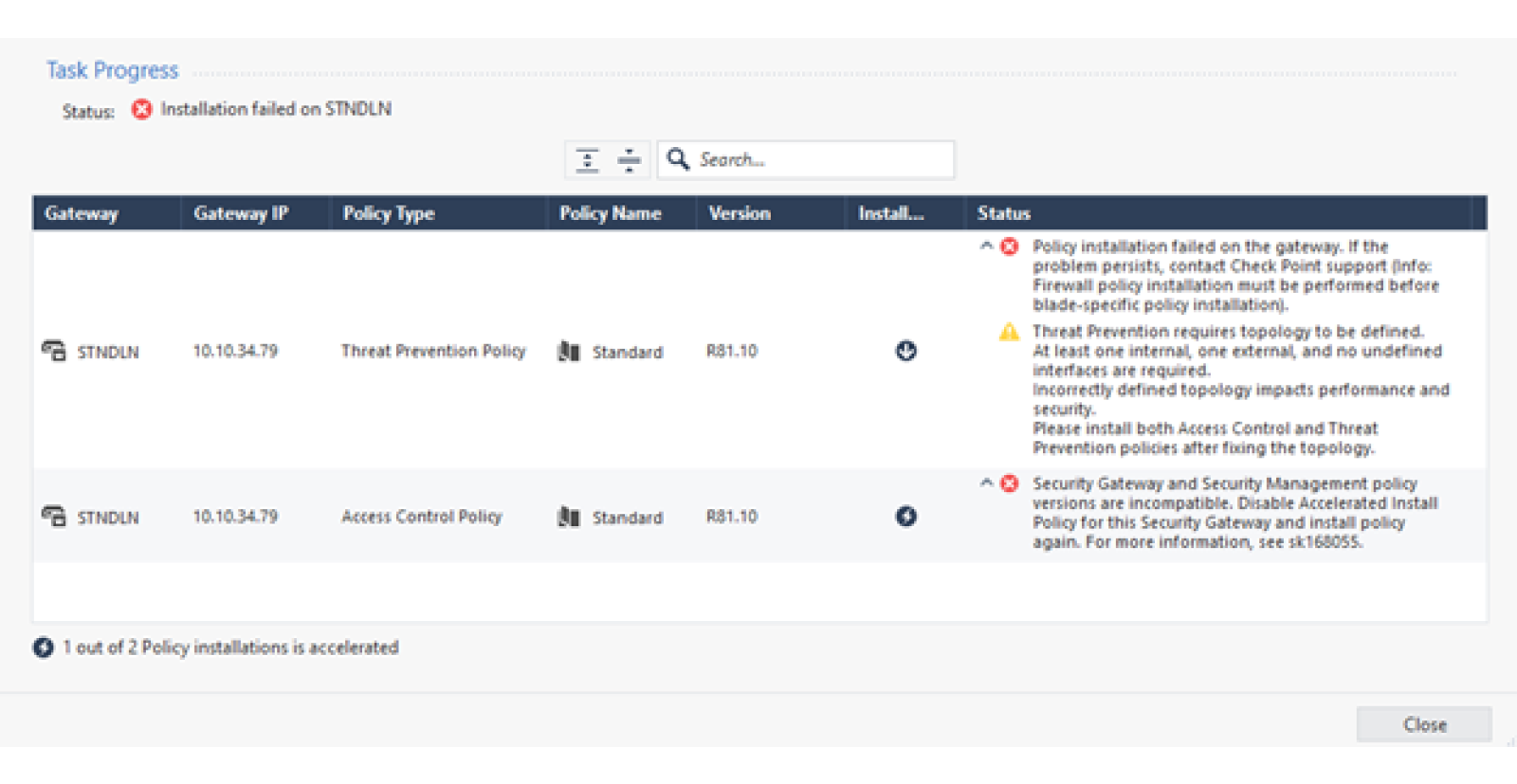
Task: Click the Collapse All rows icon
Action: (x=629, y=160)
